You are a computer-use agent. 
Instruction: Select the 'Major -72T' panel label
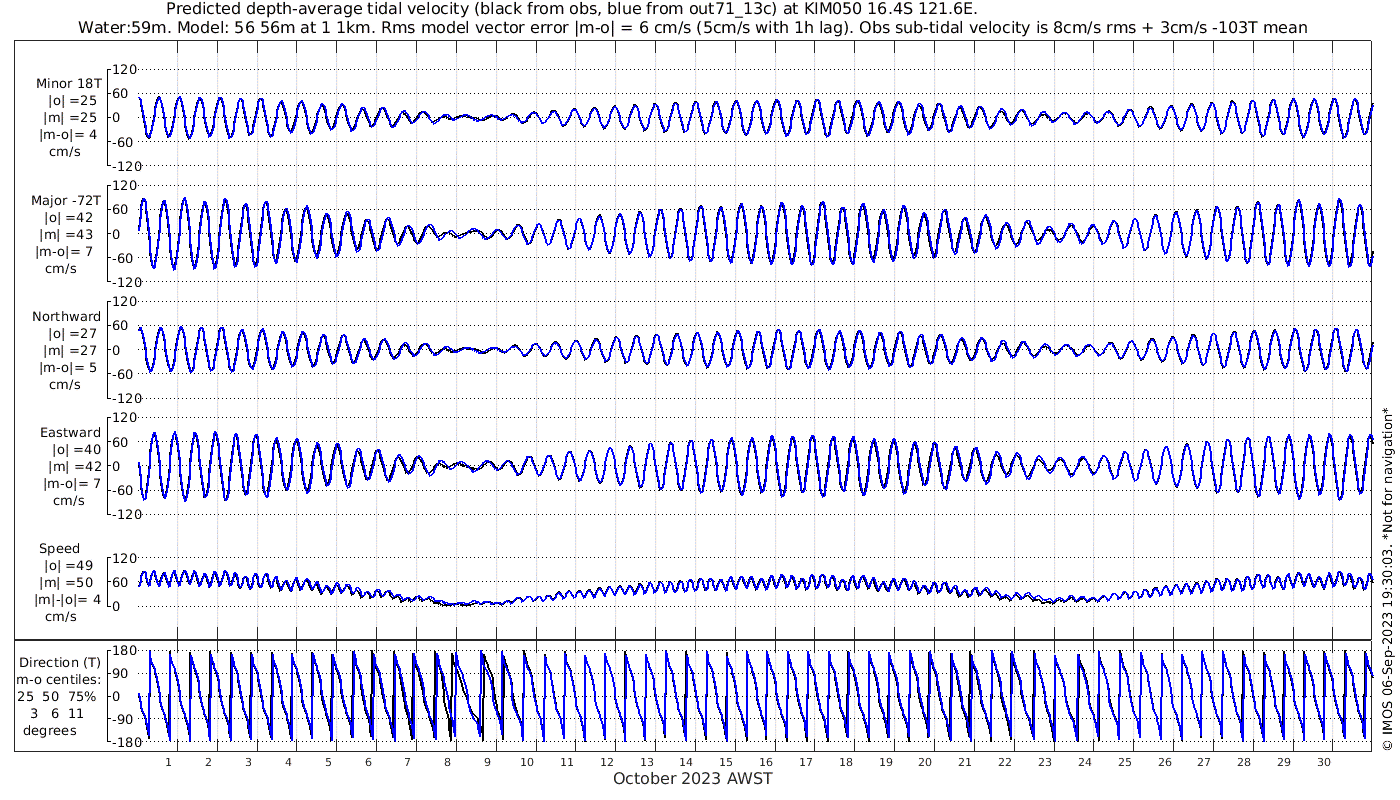pyautogui.click(x=66, y=201)
